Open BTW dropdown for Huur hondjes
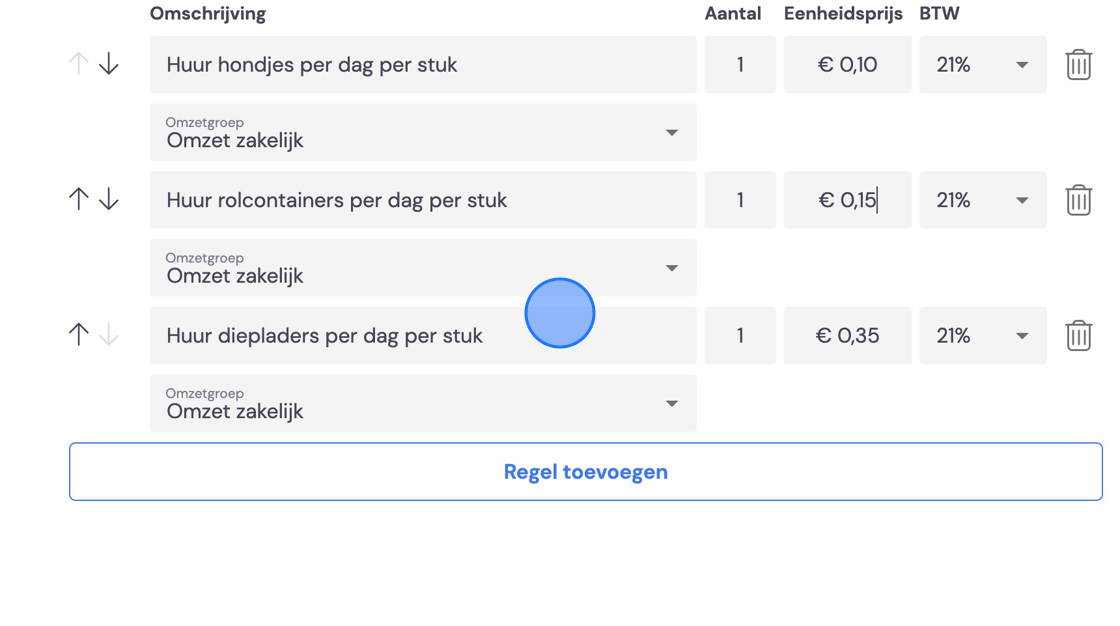This screenshot has width=1120, height=626. tap(983, 64)
